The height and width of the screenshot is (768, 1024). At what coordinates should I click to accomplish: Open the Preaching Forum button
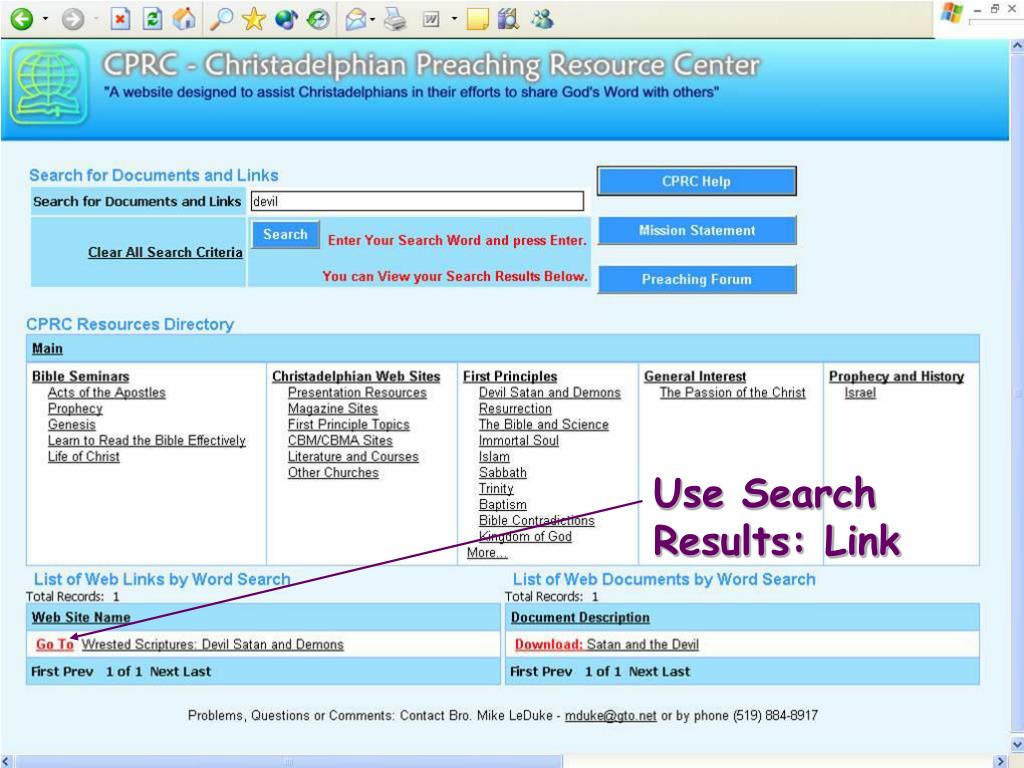[697, 280]
